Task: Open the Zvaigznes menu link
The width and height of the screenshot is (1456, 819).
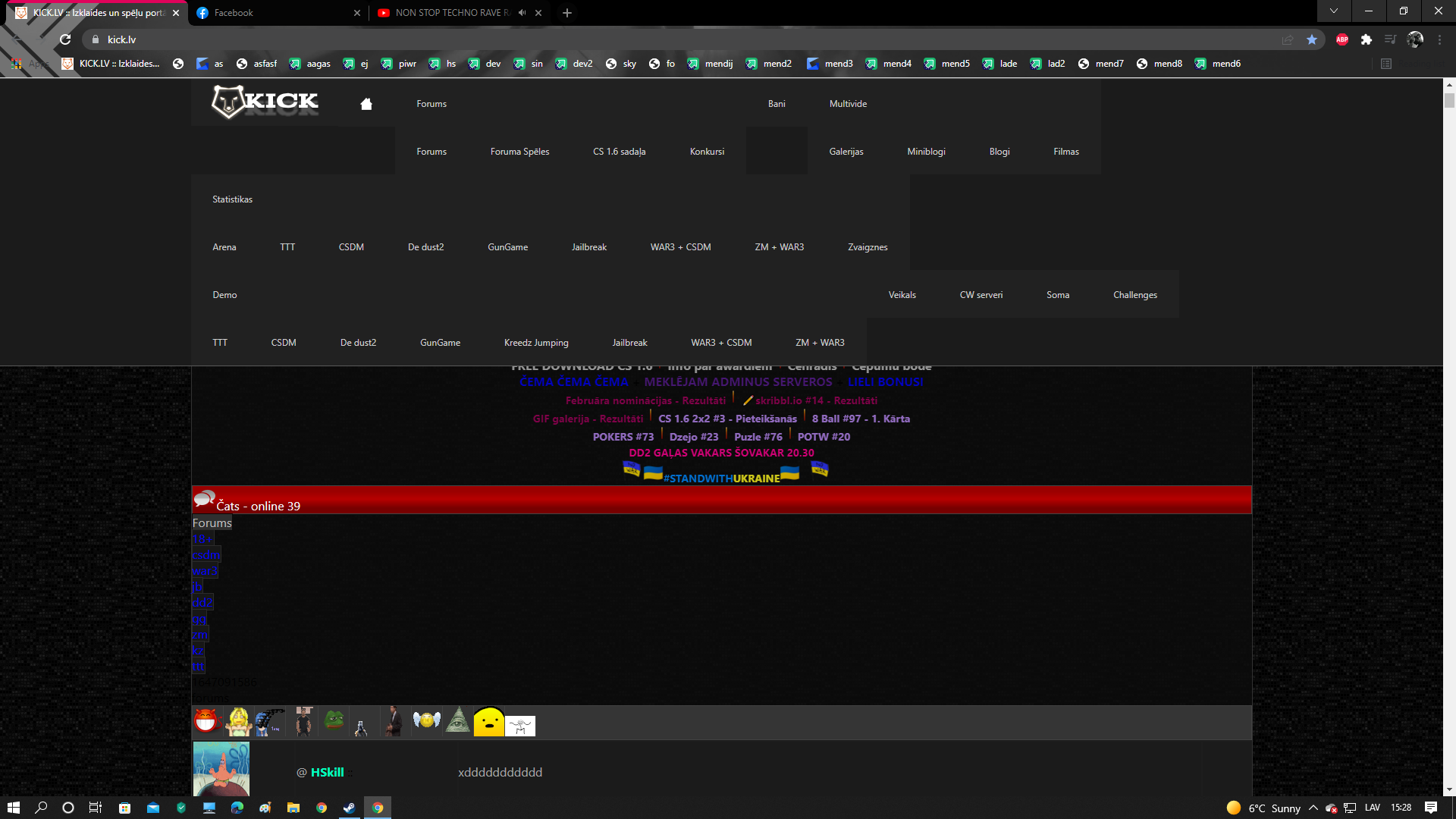Action: pos(868,247)
